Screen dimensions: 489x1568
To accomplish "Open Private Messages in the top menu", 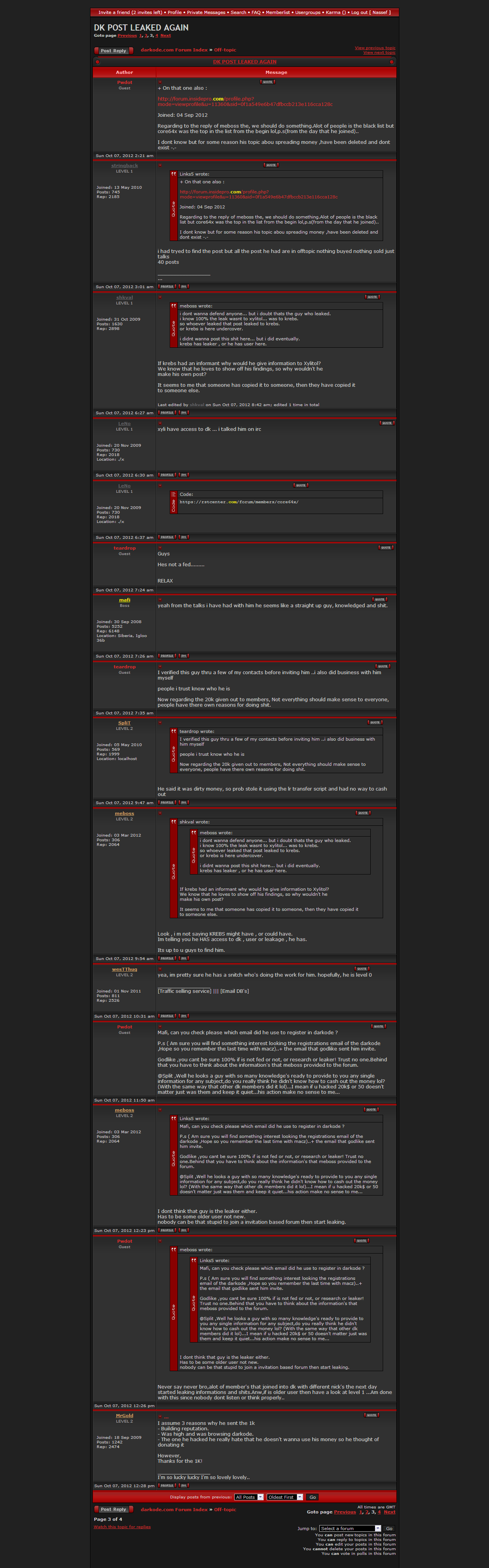I will [x=206, y=12].
